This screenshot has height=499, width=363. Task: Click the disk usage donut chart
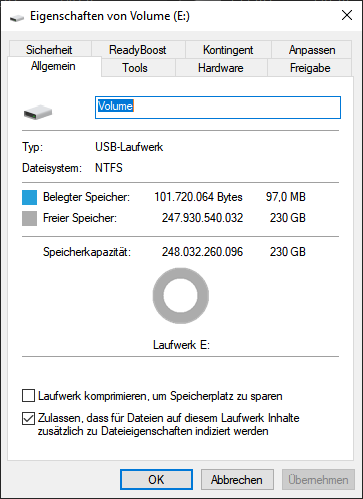(x=181, y=296)
